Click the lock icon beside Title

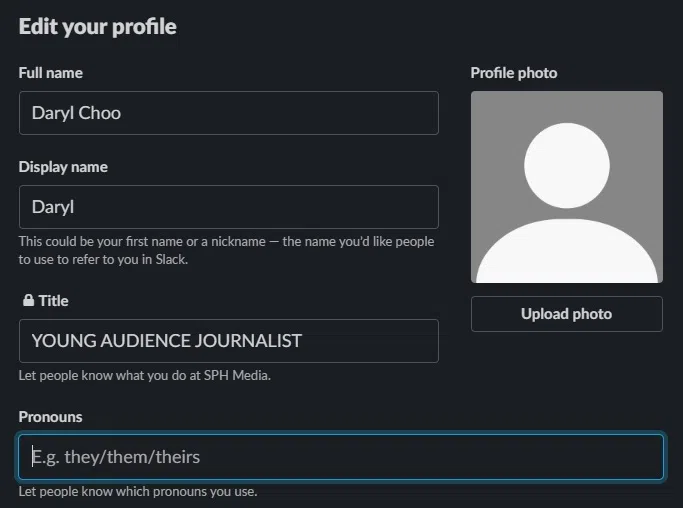(x=26, y=300)
